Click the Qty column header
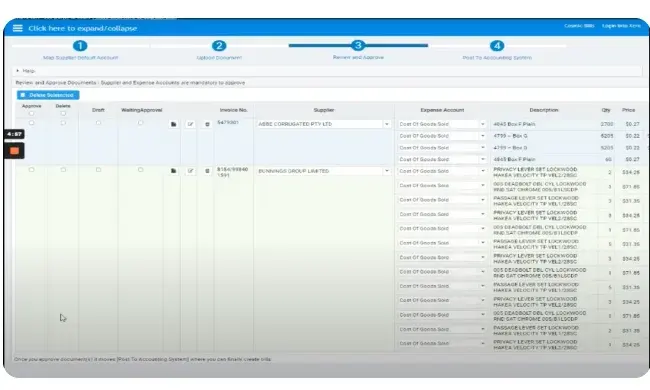 606,110
